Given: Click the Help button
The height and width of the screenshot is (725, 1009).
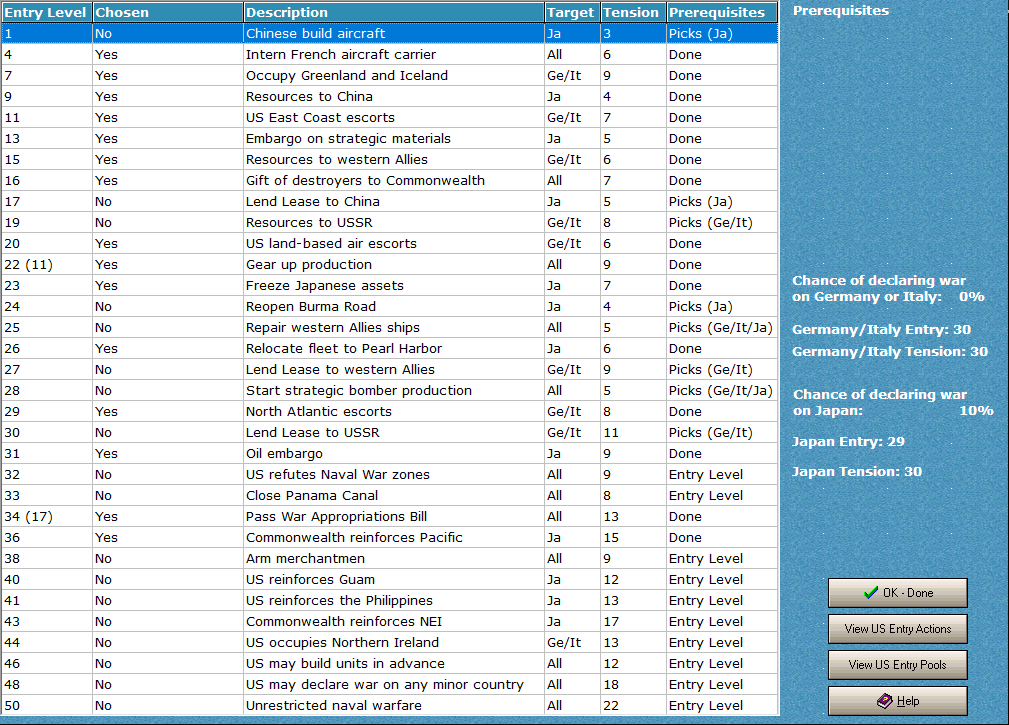Looking at the screenshot, I should click(x=897, y=701).
